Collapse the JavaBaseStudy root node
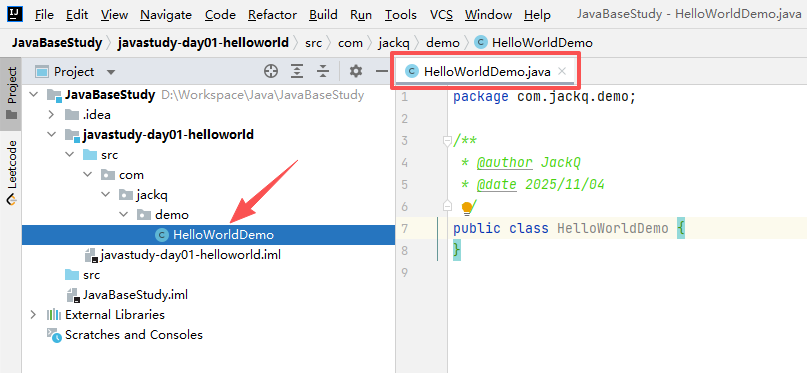 pos(34,95)
